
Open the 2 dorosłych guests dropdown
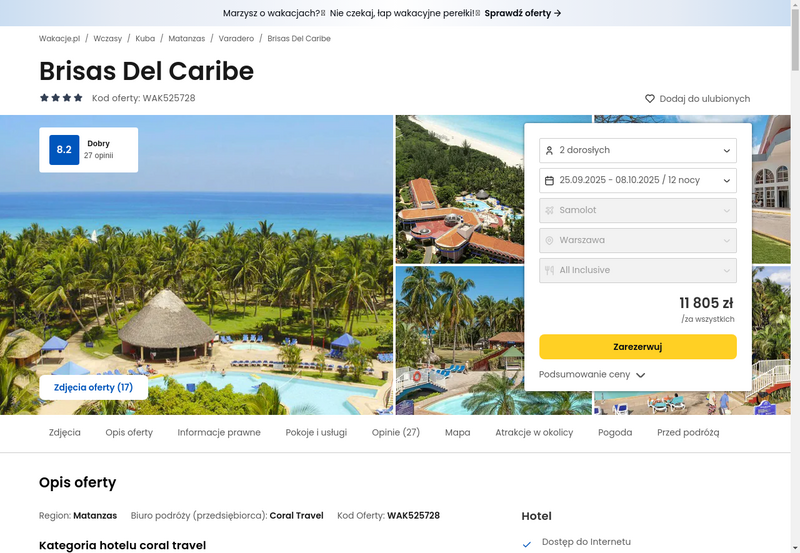click(638, 150)
